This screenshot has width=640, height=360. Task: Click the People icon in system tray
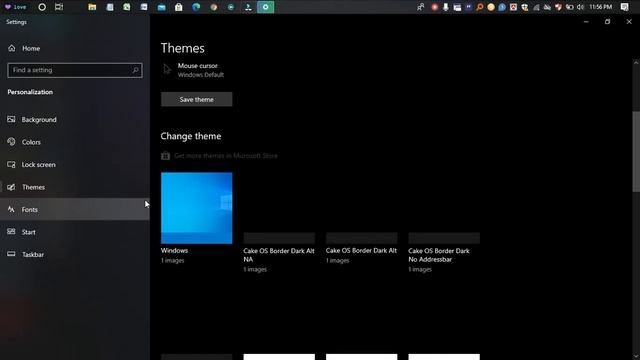421,7
